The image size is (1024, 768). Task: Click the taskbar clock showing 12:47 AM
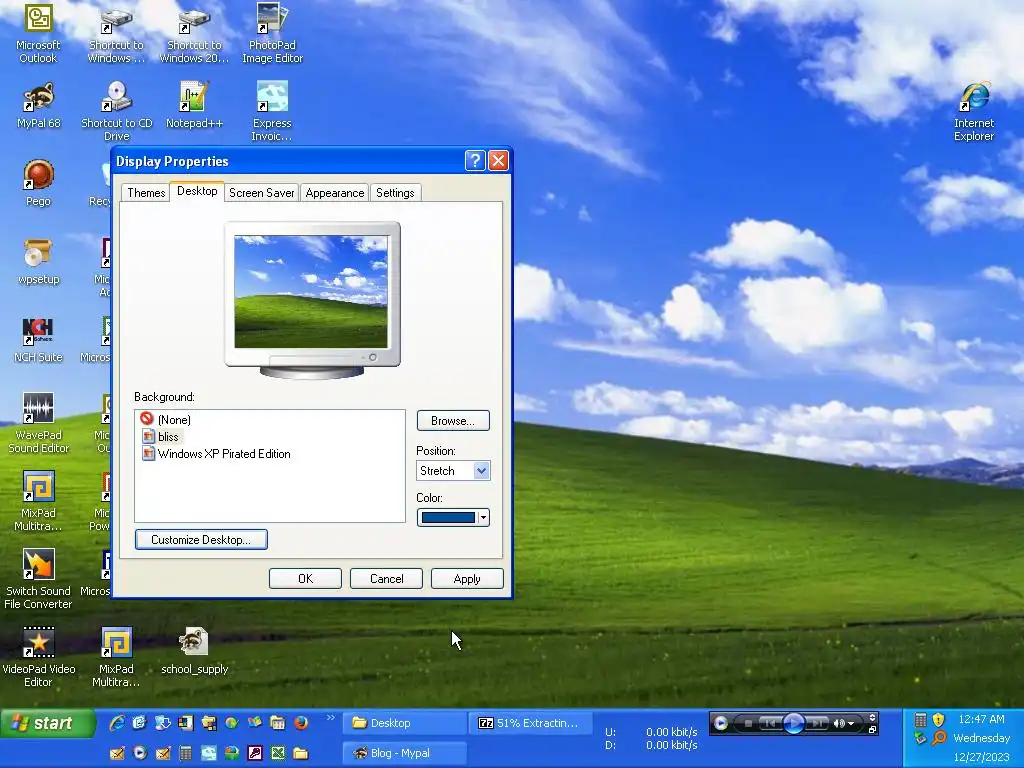[x=981, y=719]
